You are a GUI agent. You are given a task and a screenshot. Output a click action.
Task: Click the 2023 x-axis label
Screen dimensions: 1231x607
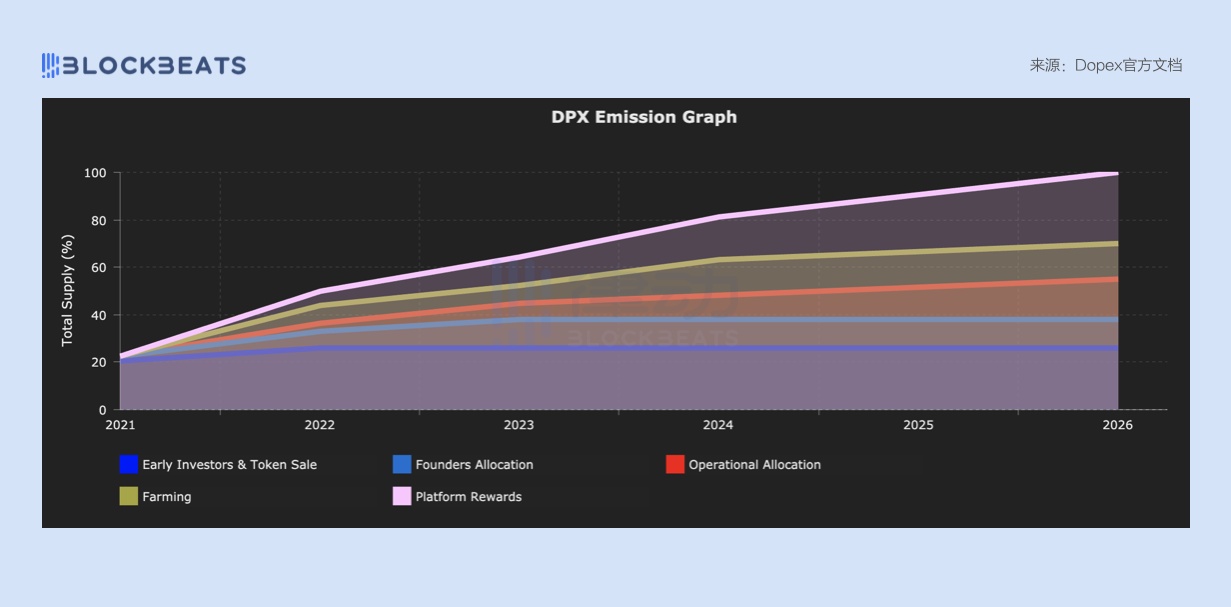[519, 425]
